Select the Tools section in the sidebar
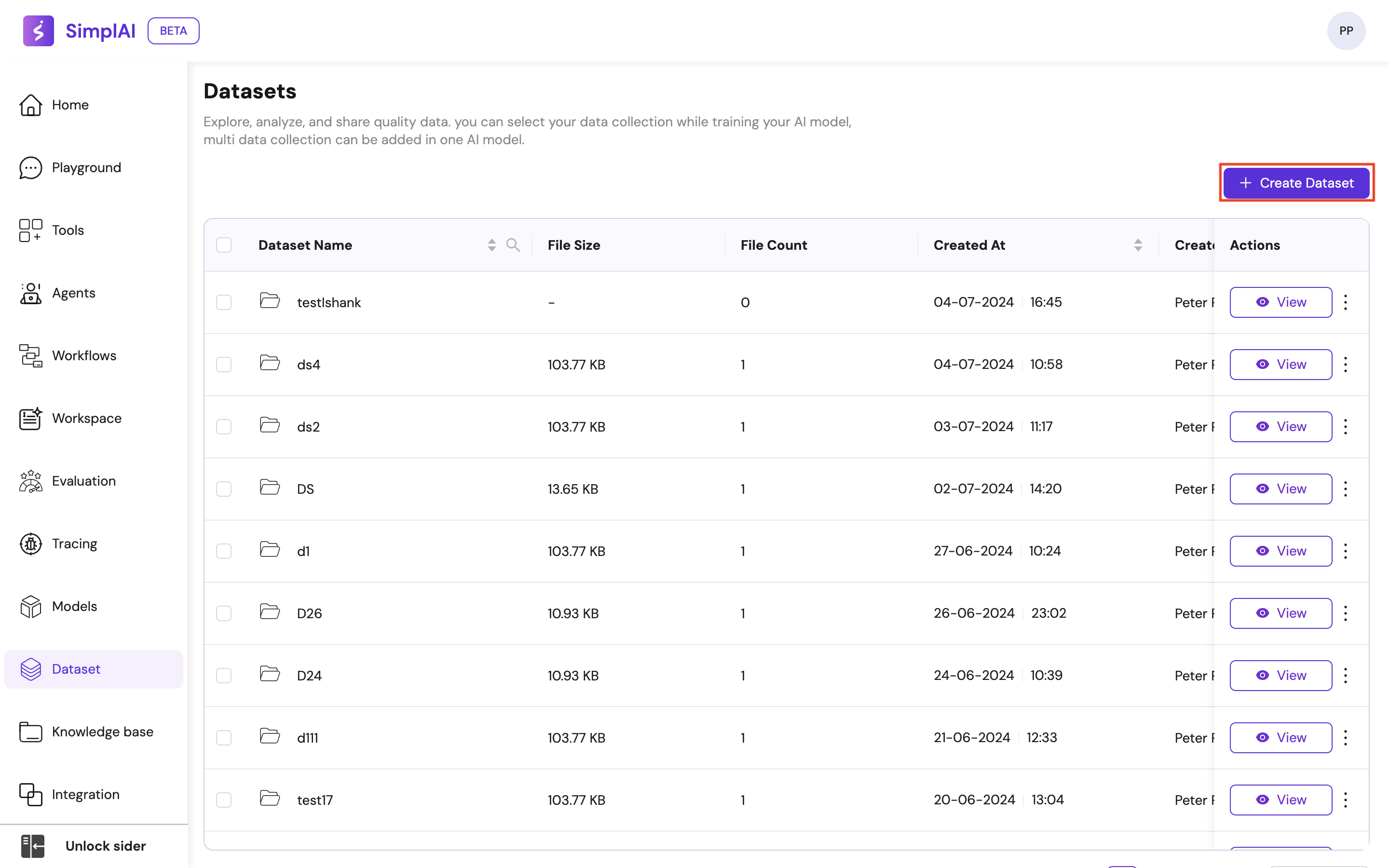The width and height of the screenshot is (1389, 868). coord(68,230)
